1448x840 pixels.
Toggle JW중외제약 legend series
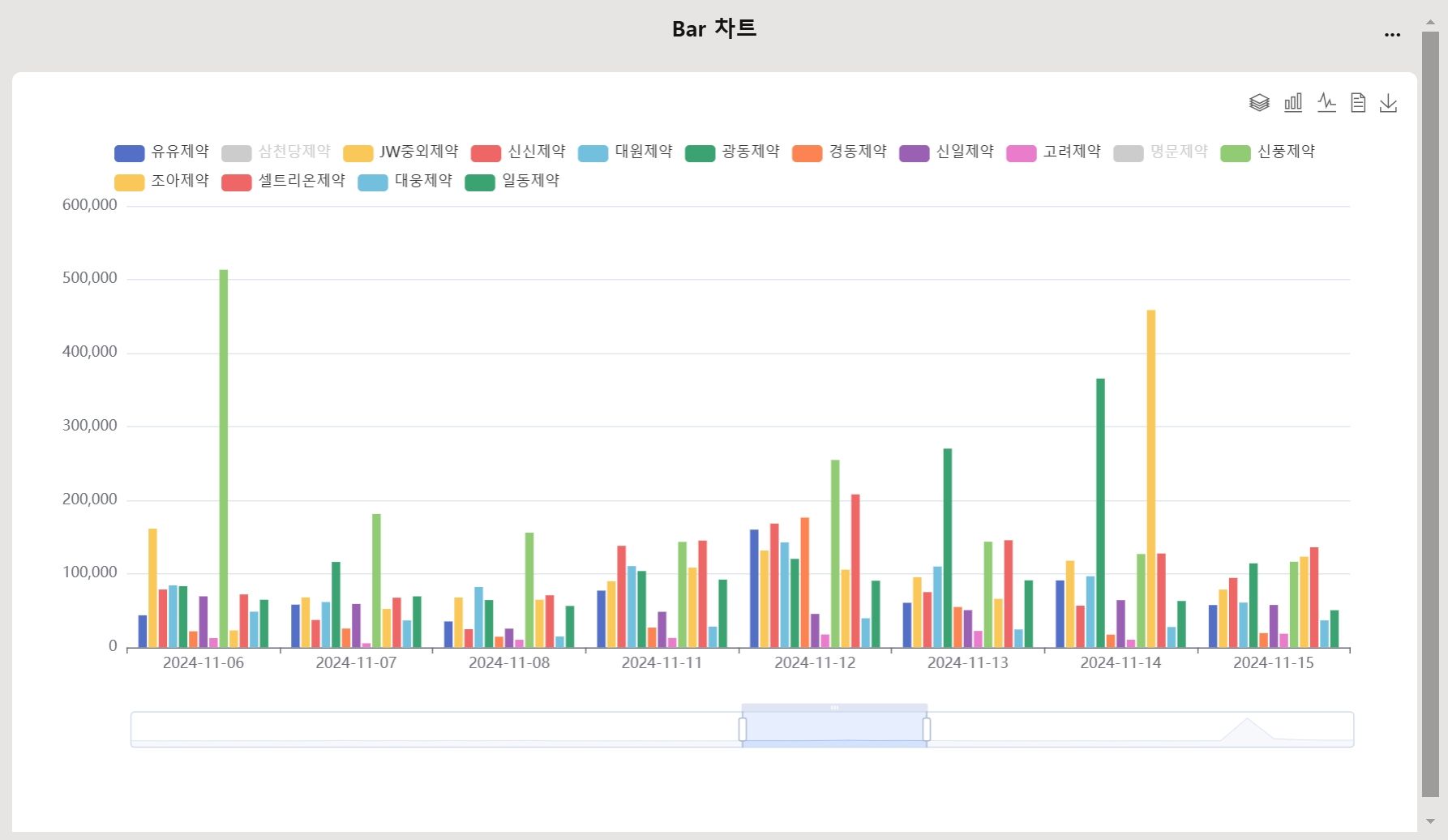[x=401, y=152]
